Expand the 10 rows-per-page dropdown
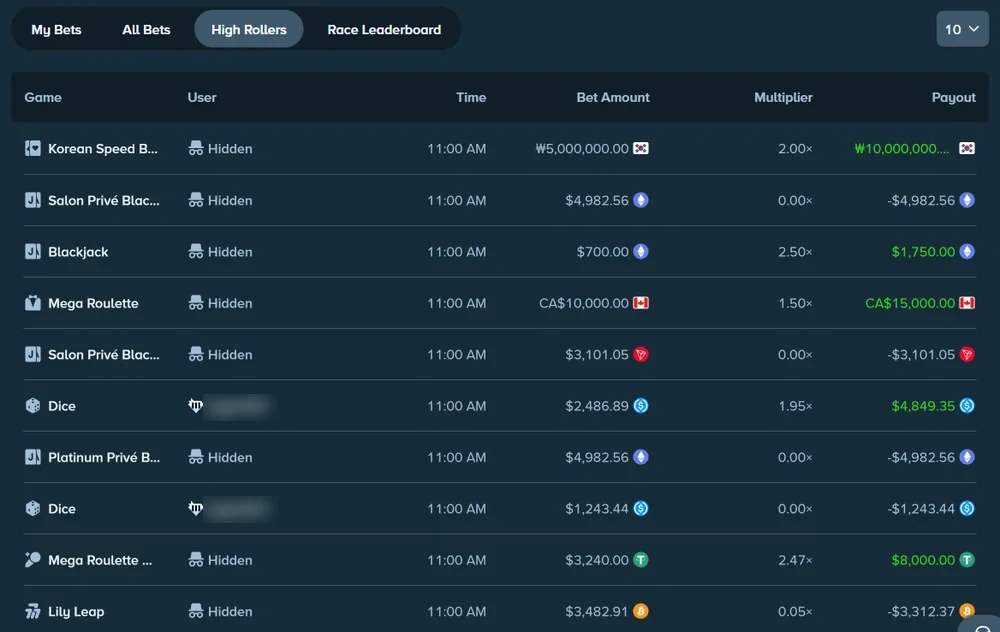The height and width of the screenshot is (632, 1000). click(x=962, y=29)
